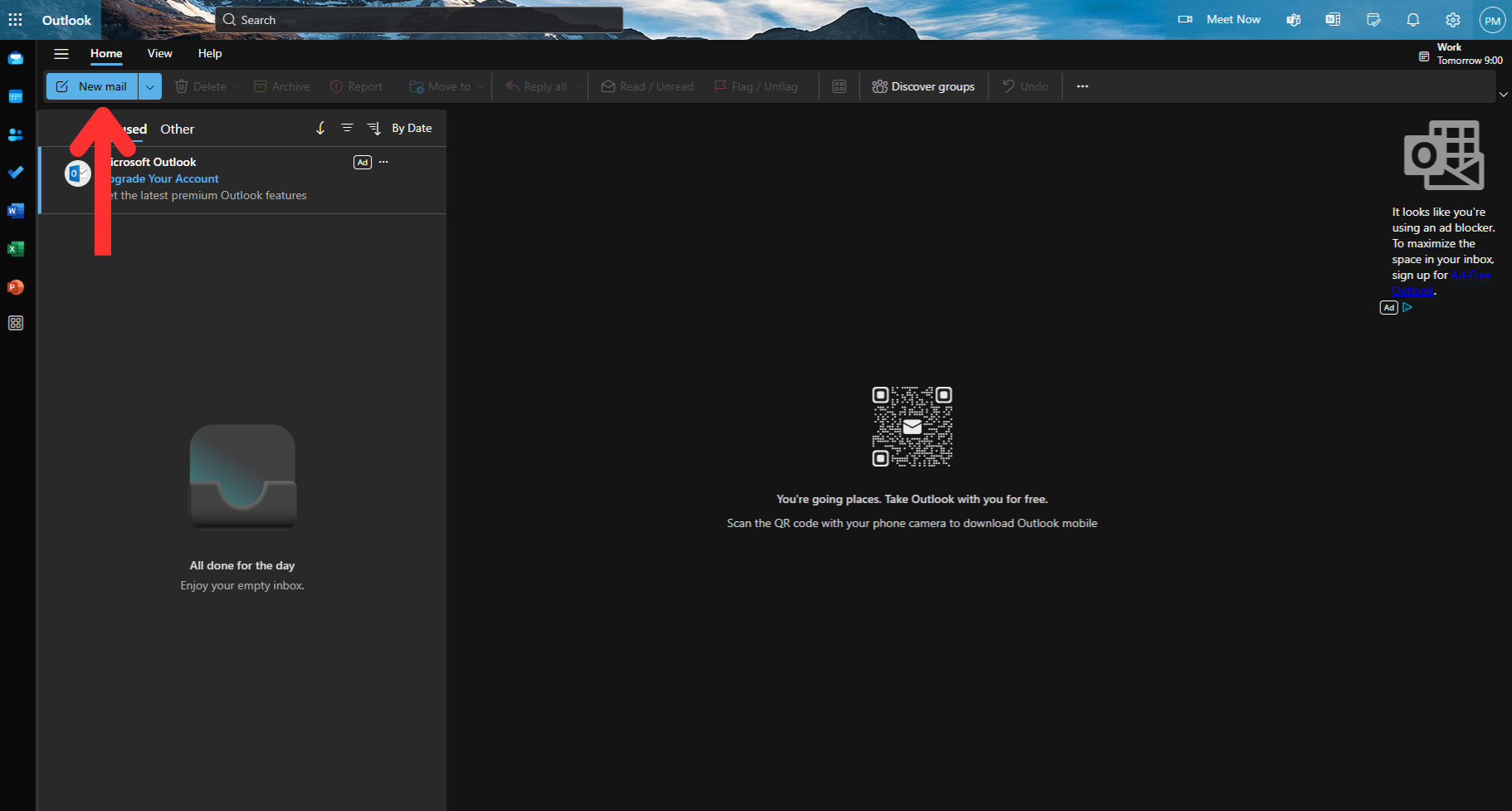Open the Help ribbon tab
The height and width of the screenshot is (811, 1512).
coord(210,54)
